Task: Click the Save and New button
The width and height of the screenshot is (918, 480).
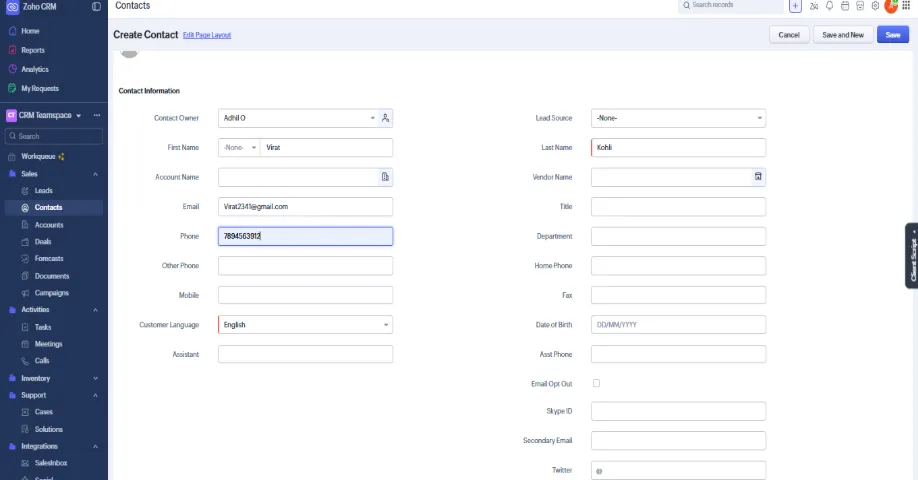Action: tap(842, 35)
